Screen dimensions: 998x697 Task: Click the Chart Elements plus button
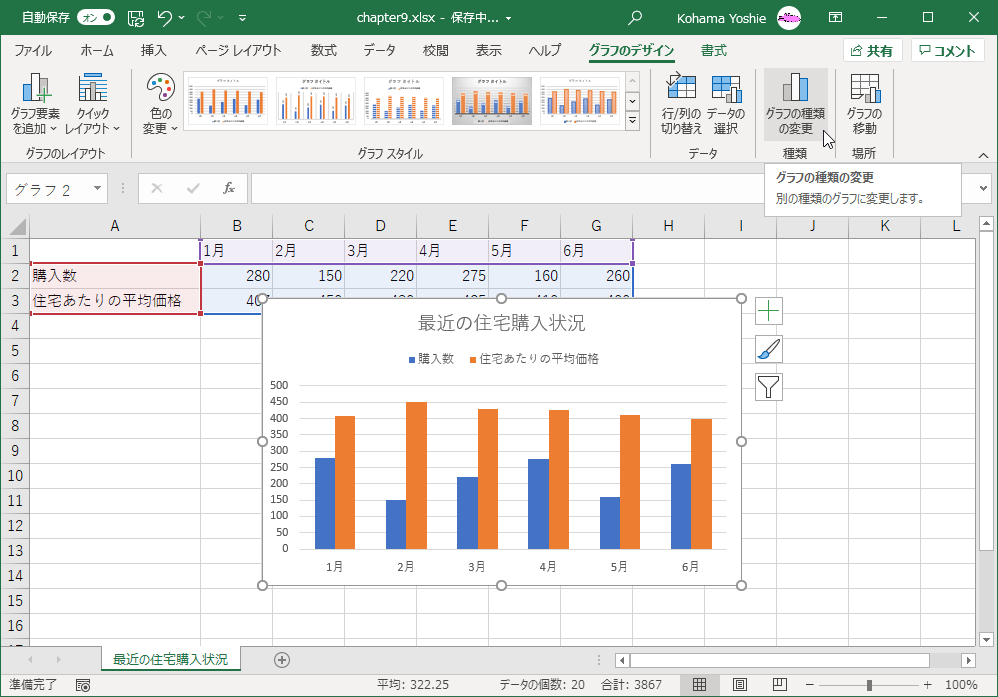(769, 311)
